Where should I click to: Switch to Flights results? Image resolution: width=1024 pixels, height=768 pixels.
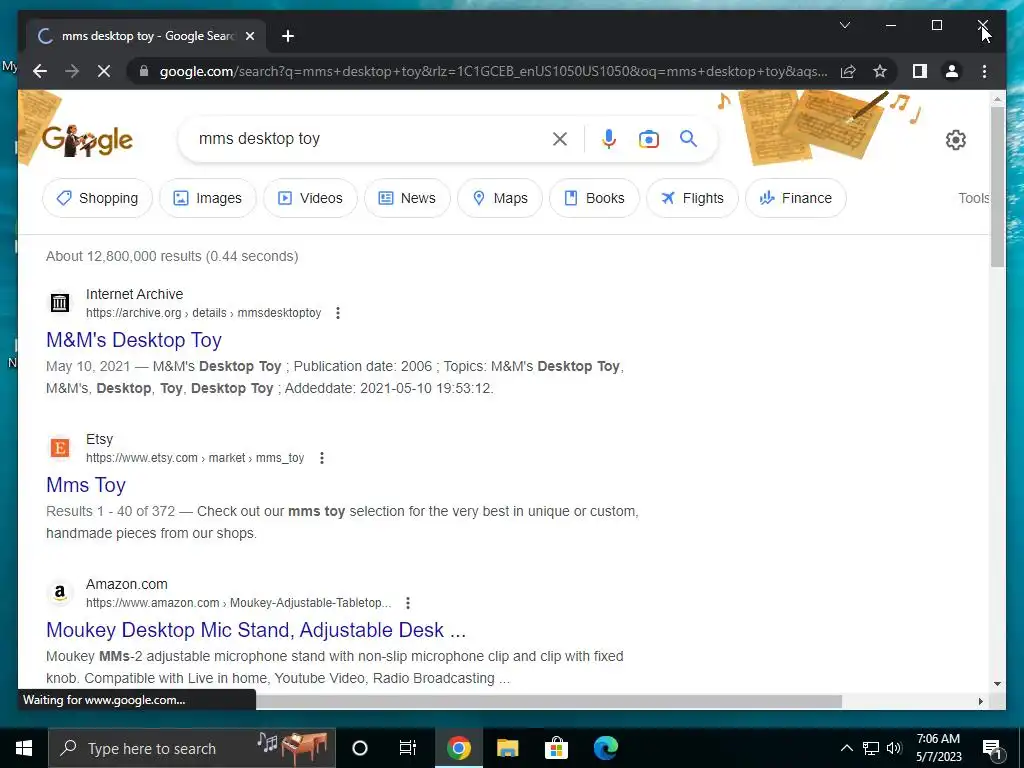(692, 198)
